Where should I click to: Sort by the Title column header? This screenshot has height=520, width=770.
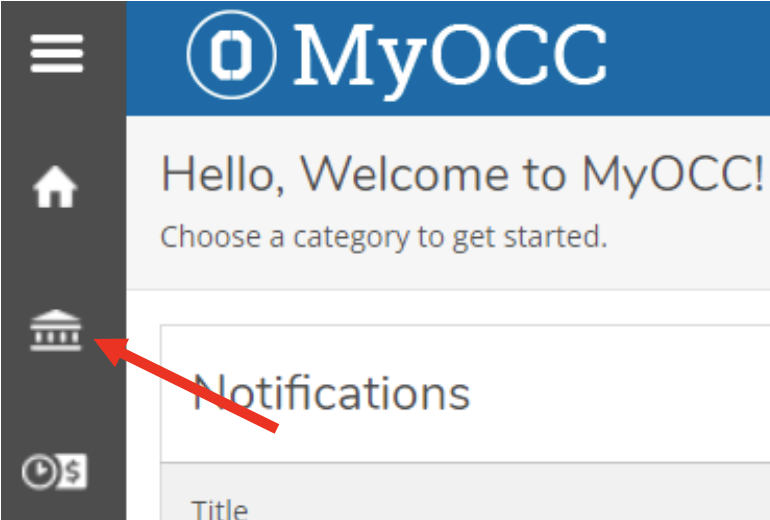(219, 509)
